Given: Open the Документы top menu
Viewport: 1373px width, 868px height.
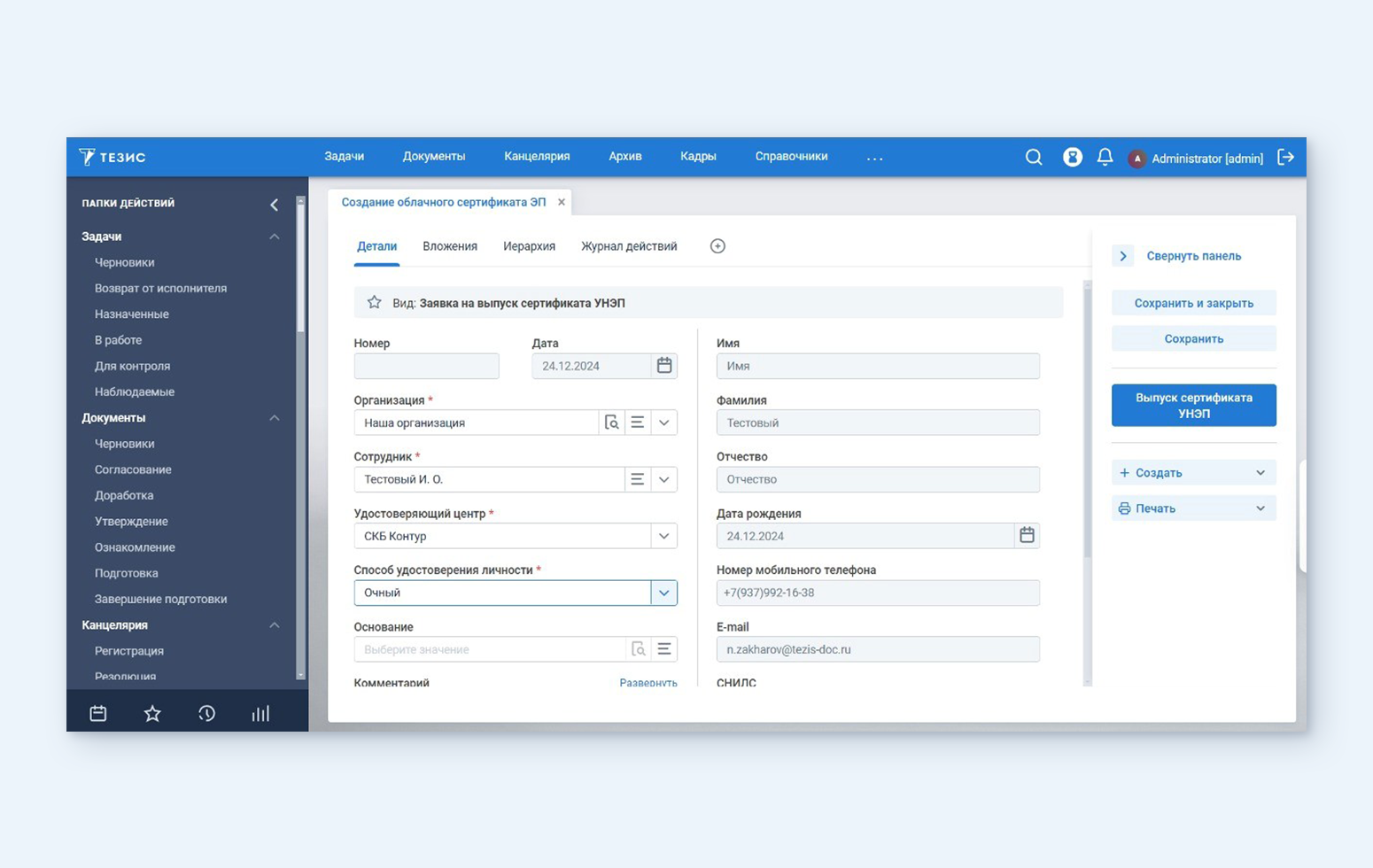Looking at the screenshot, I should click(434, 157).
